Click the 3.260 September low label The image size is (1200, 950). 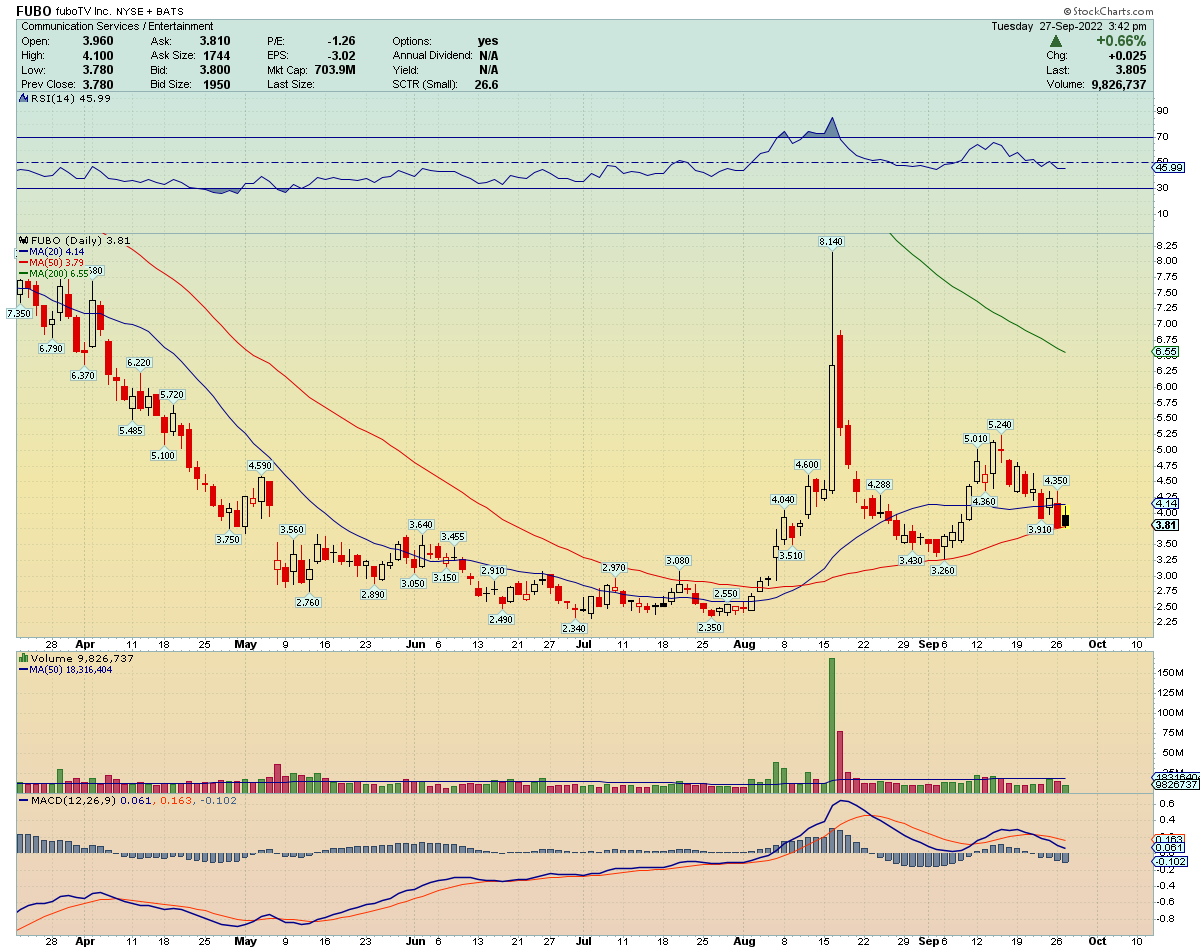942,570
